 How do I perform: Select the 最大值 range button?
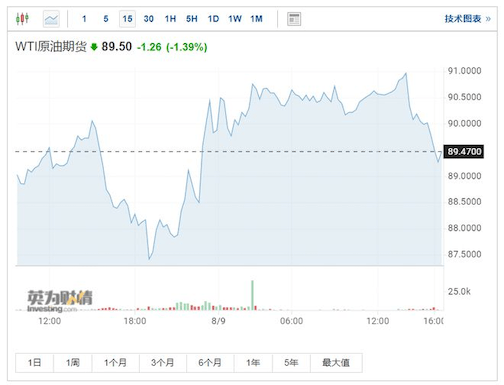tap(336, 363)
